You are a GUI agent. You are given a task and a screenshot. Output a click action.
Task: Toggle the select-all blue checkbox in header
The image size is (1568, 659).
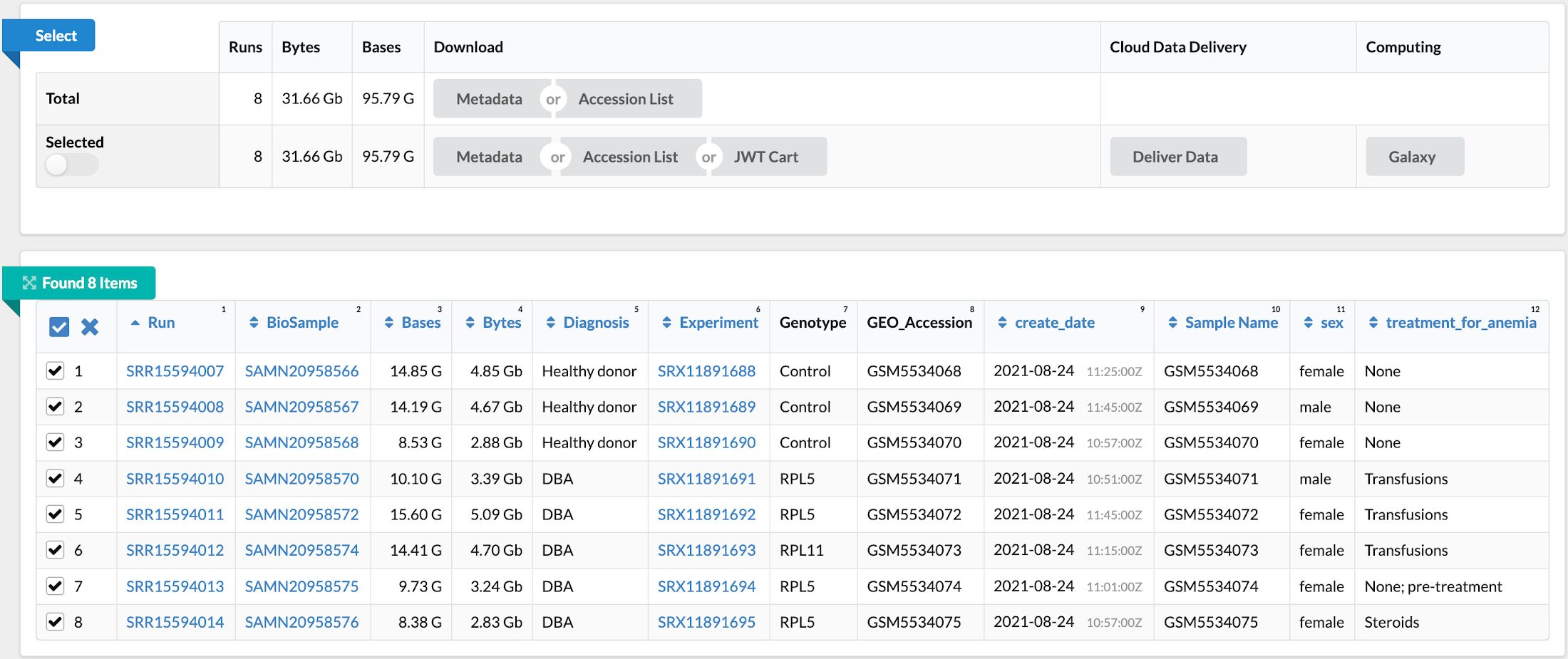pyautogui.click(x=59, y=327)
